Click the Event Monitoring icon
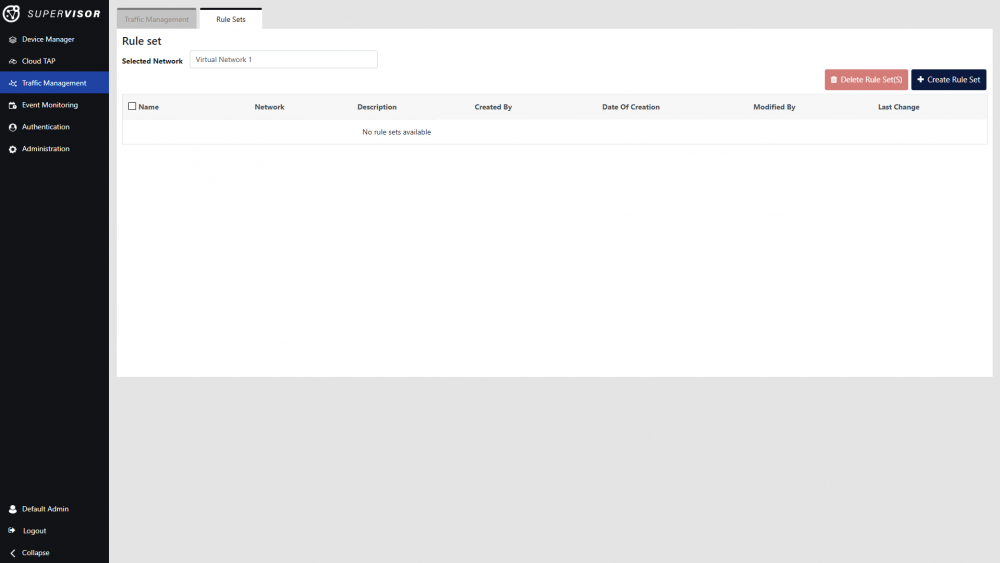Screen dimensions: 1000x563 (13, 105)
